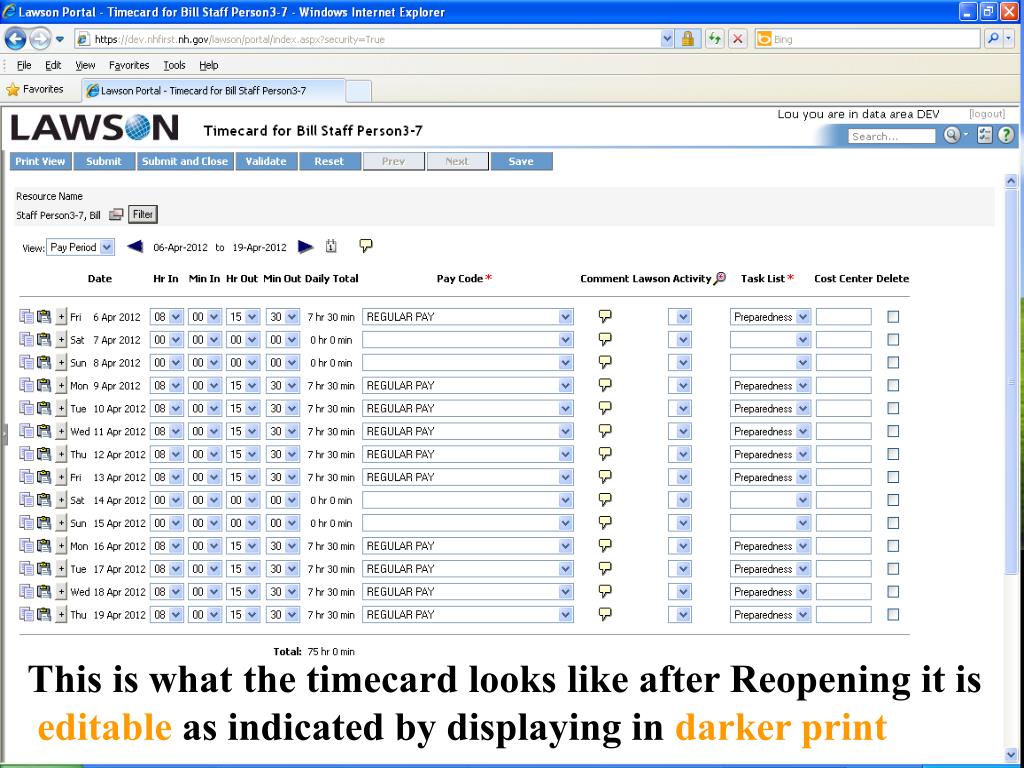This screenshot has width=1024, height=768.
Task: Click the browser Stop X icon
Action: (737, 39)
